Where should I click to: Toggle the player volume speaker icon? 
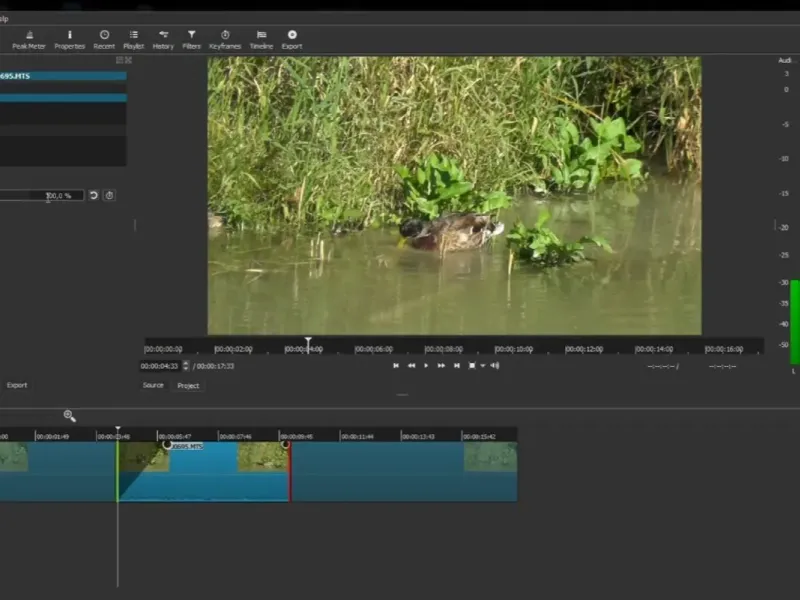click(x=495, y=366)
